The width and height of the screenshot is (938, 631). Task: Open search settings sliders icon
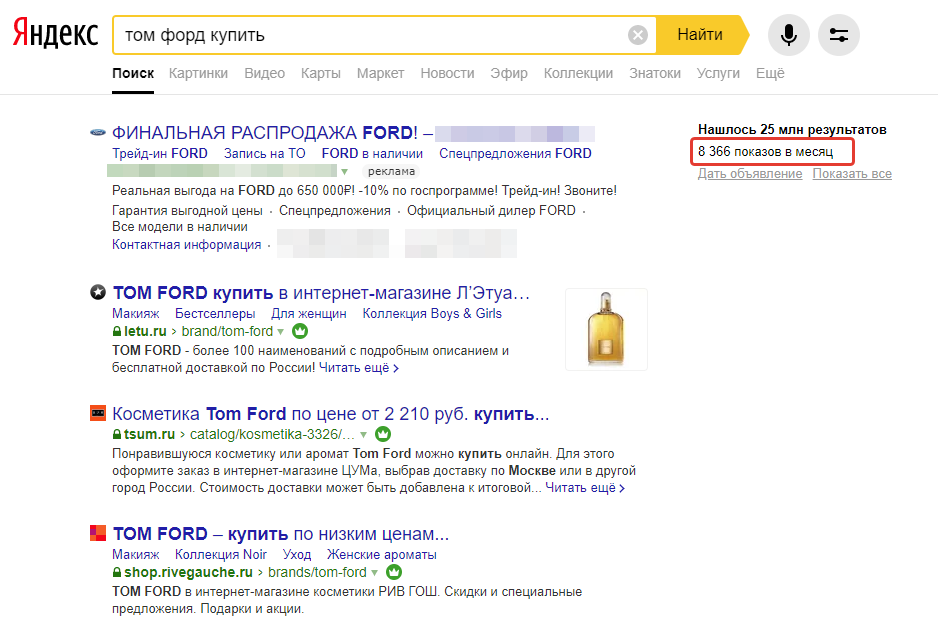pyautogui.click(x=839, y=35)
